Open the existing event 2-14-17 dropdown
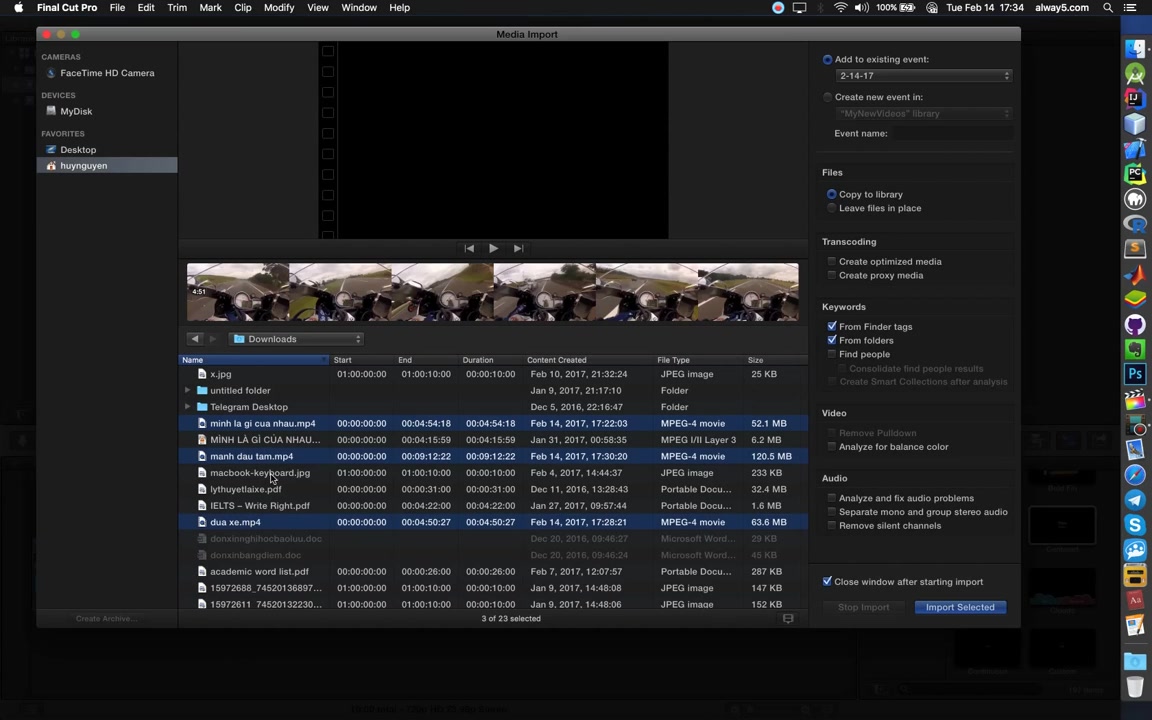Viewport: 1152px width, 720px height. (923, 76)
